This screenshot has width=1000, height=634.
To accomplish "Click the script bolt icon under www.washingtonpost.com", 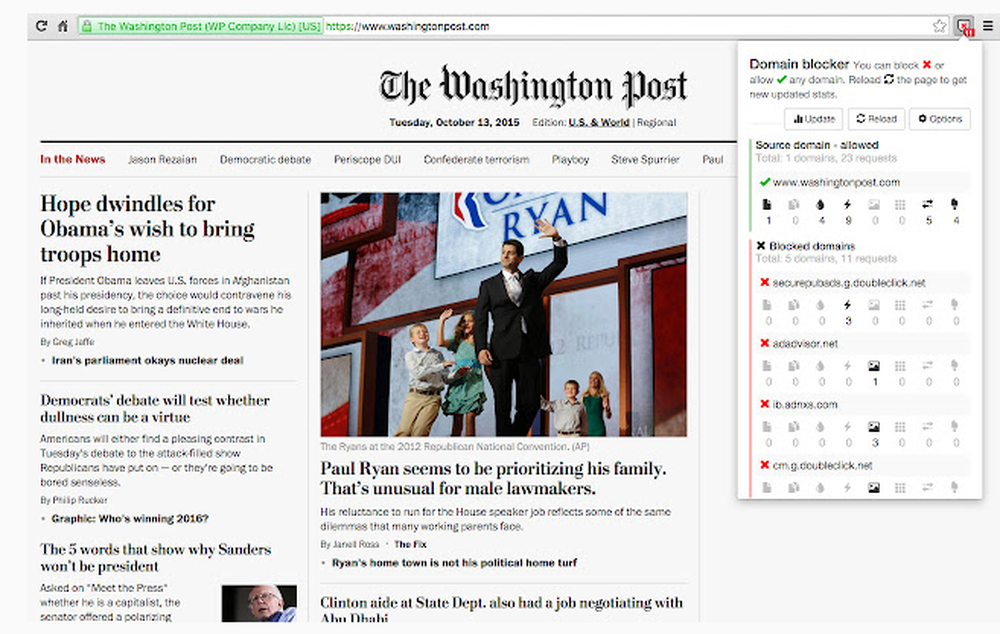I will (848, 205).
